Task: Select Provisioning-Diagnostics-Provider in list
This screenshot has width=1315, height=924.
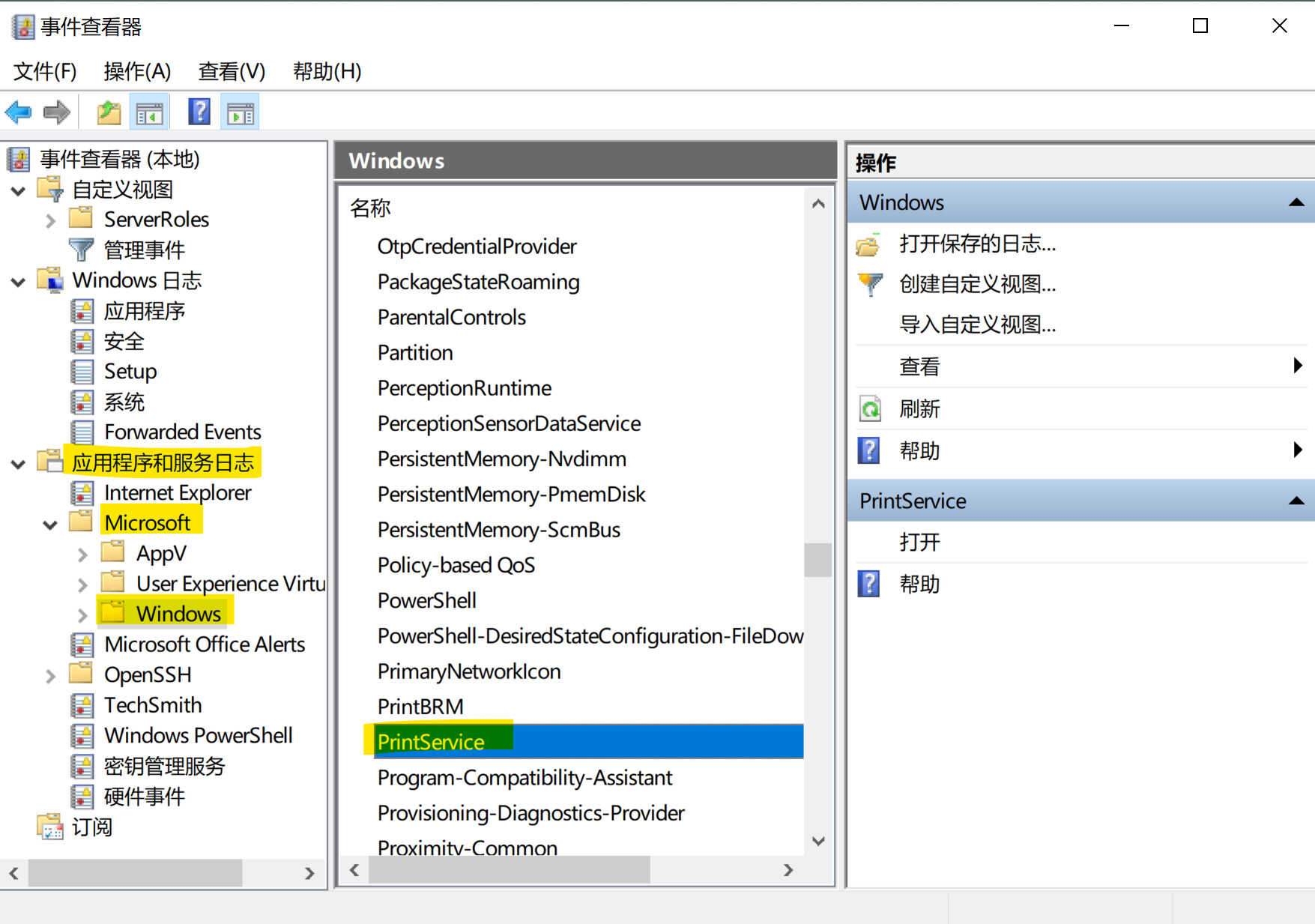Action: 530,813
